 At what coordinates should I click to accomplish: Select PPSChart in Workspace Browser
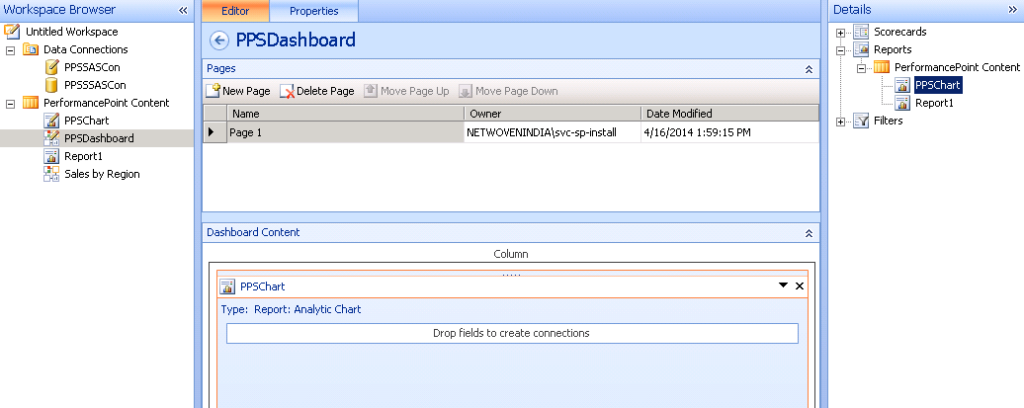pyautogui.click(x=86, y=121)
